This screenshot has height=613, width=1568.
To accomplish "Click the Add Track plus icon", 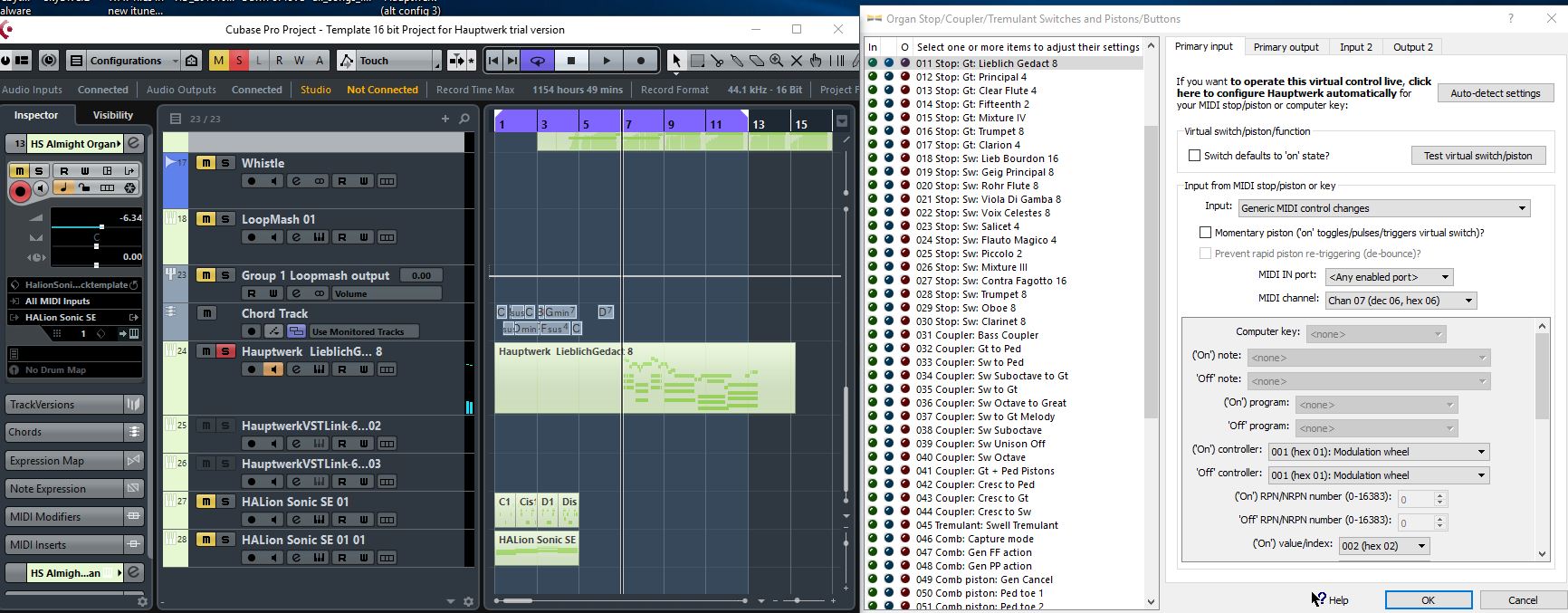I will tap(445, 119).
